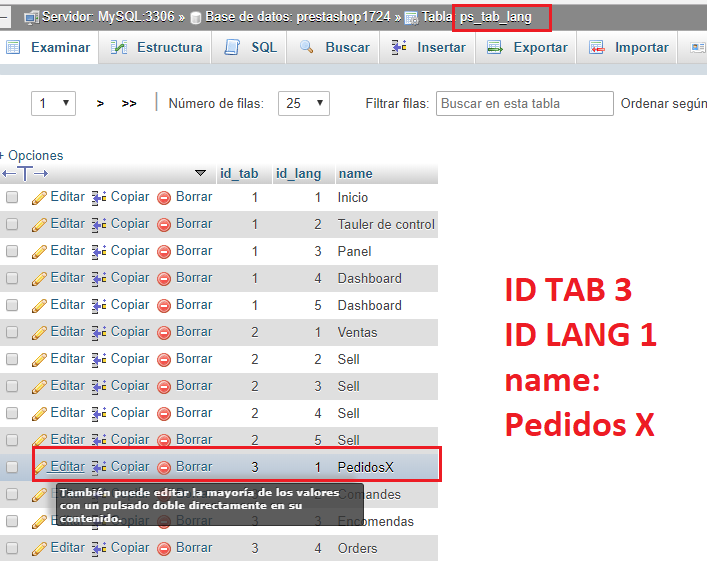This screenshot has height=561, width=707.
Task: Sort by the id_lang column header
Action: [298, 174]
